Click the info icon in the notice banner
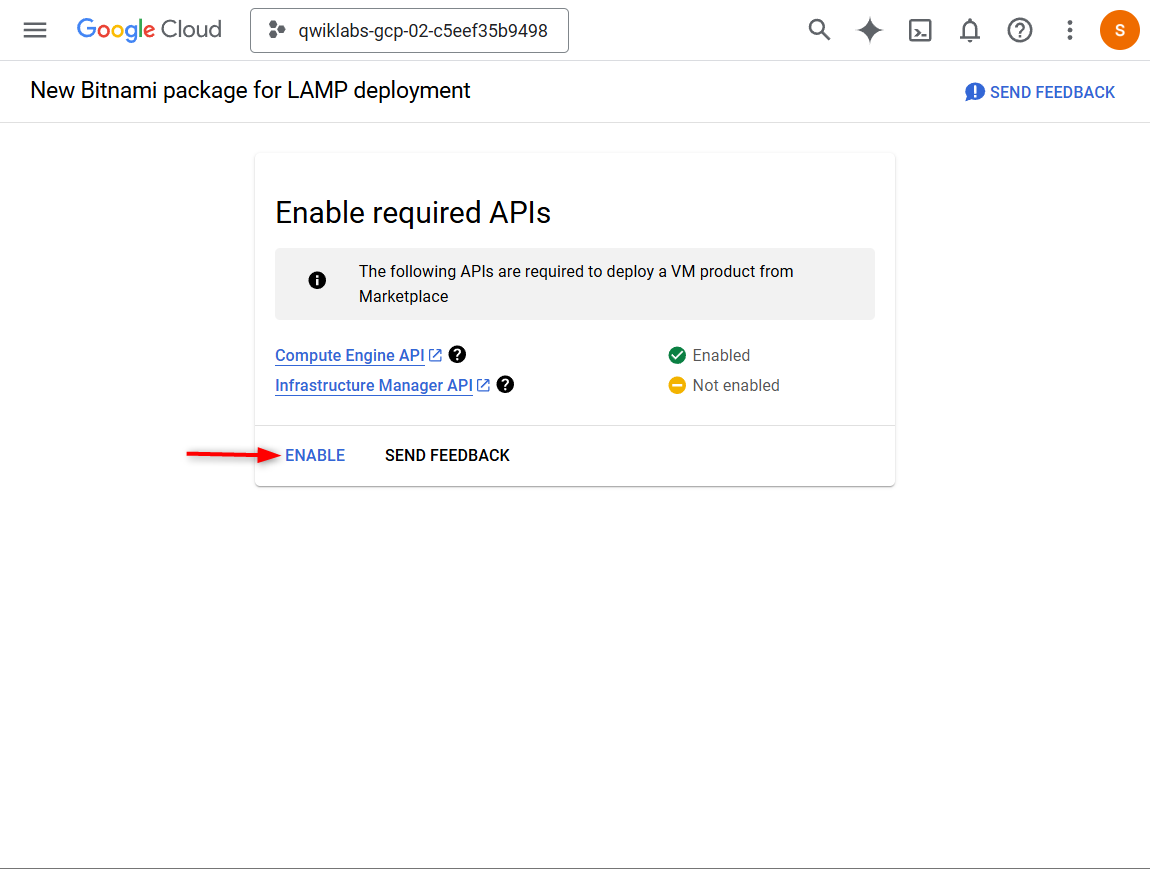 317,280
